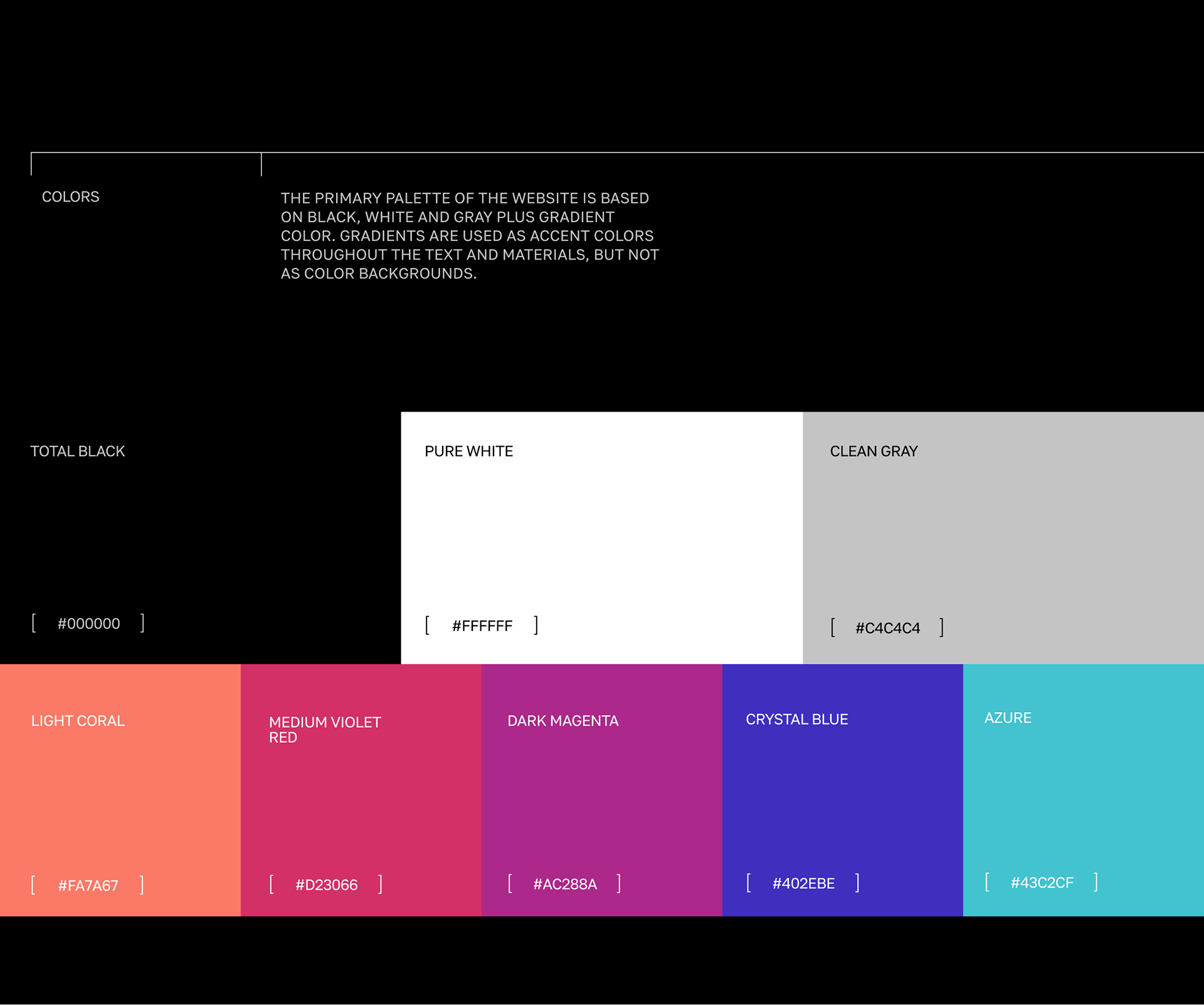The height and width of the screenshot is (1005, 1204).
Task: Click the TOTAL BLACK label
Action: click(x=78, y=451)
